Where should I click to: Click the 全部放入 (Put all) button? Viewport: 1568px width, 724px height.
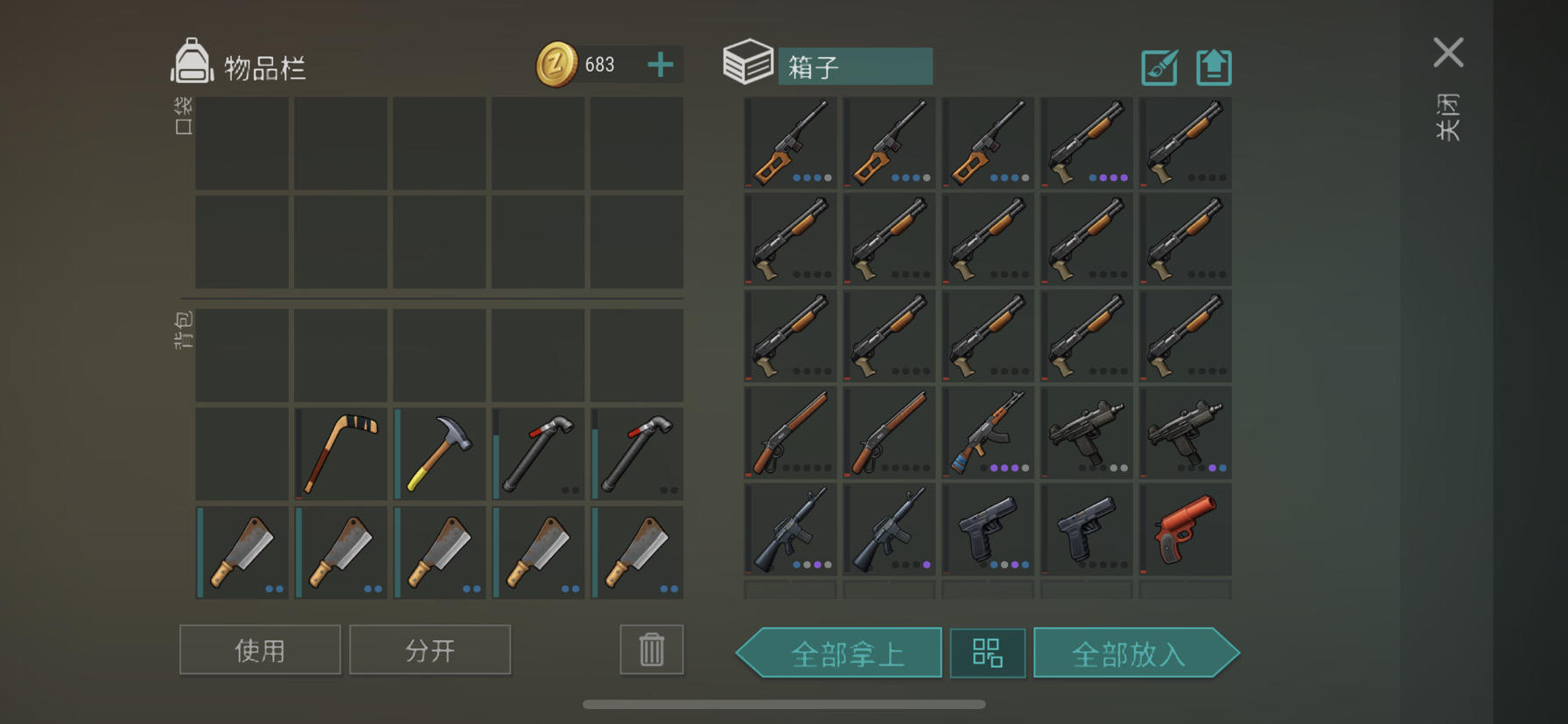click(1137, 653)
